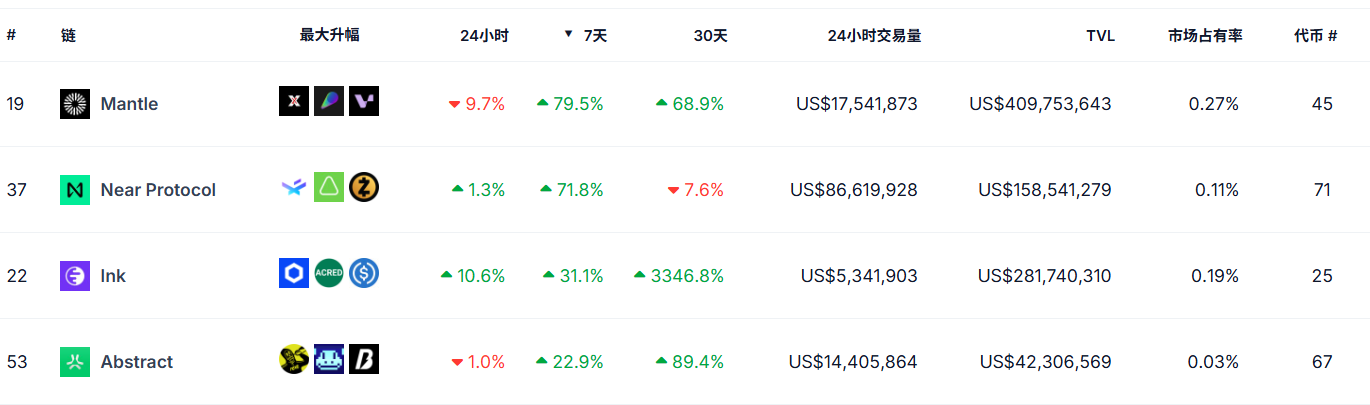1370x405 pixels.
Task: Sort by 24小时交易量 column header
Action: (874, 35)
